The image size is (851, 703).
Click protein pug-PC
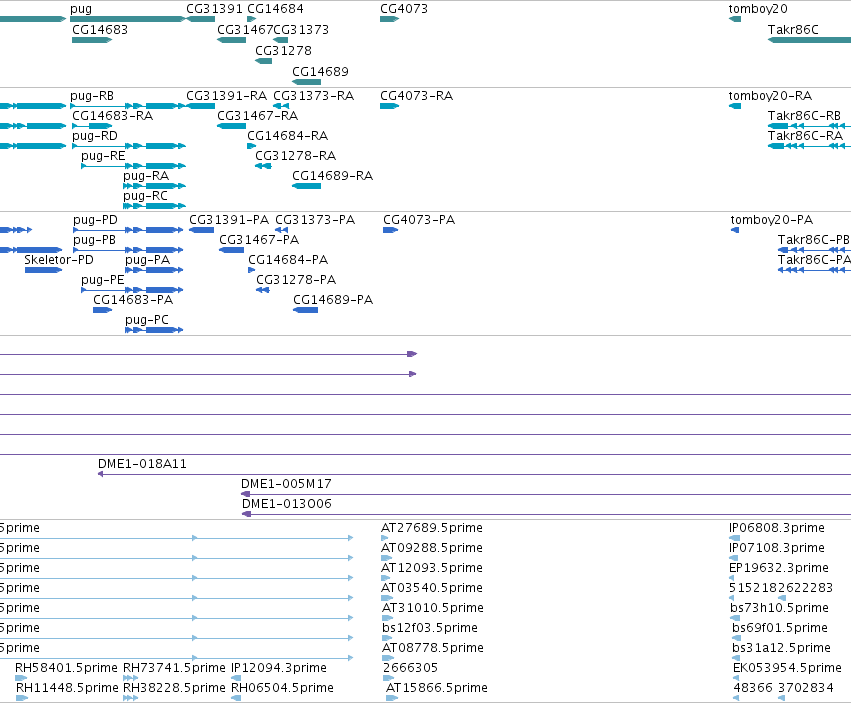coord(147,320)
